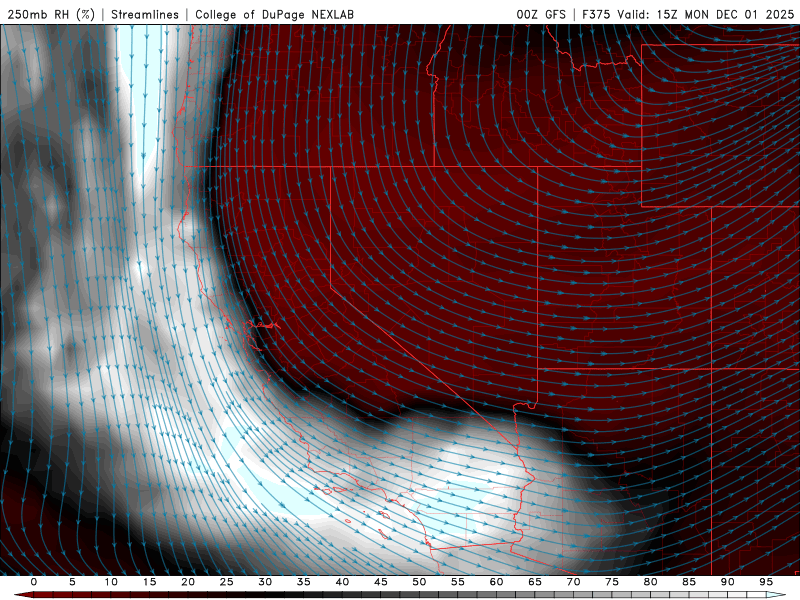Click the "60" value on the color scale
This screenshot has width=800, height=600.
coord(496,582)
